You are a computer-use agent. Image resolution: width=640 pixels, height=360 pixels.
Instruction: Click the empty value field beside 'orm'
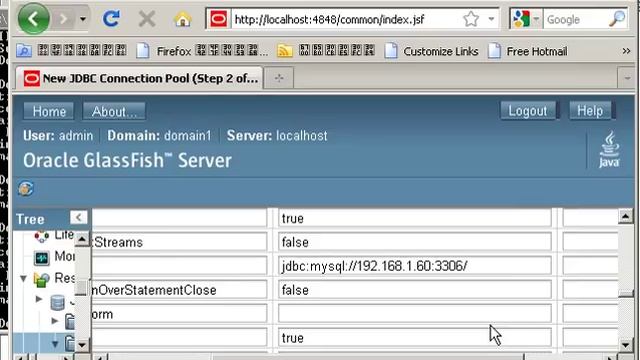pyautogui.click(x=415, y=314)
